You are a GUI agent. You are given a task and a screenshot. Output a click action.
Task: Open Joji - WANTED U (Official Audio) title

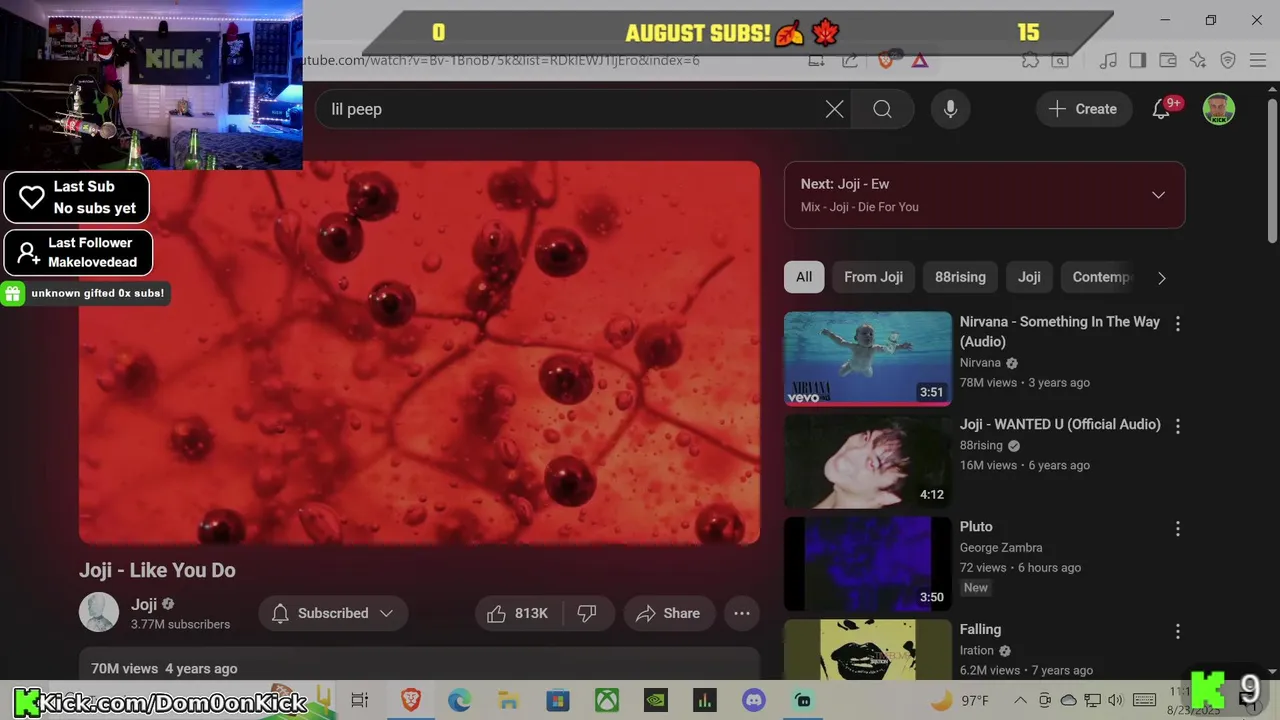click(x=1060, y=424)
